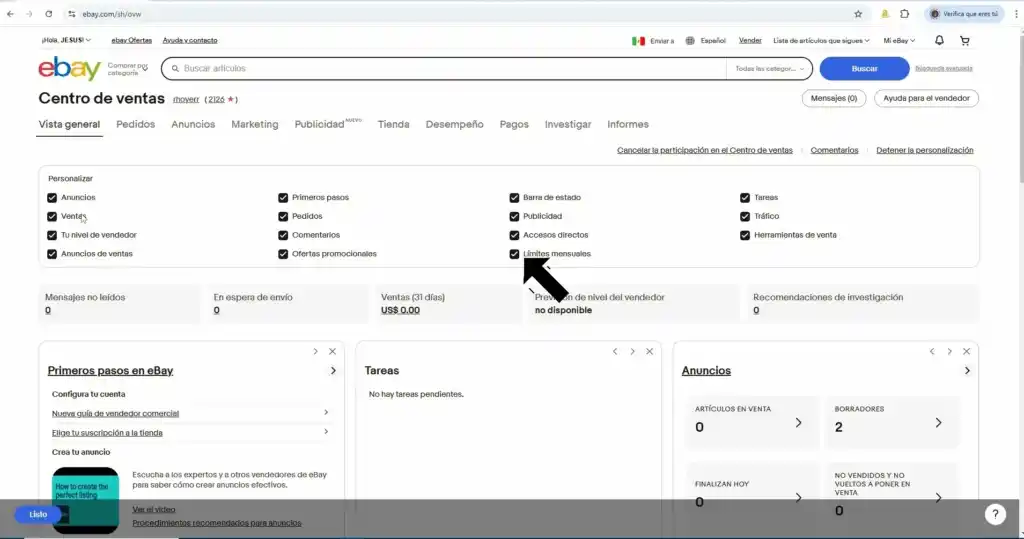Click Detener la personalización link
This screenshot has height=539, width=1024.
925,150
